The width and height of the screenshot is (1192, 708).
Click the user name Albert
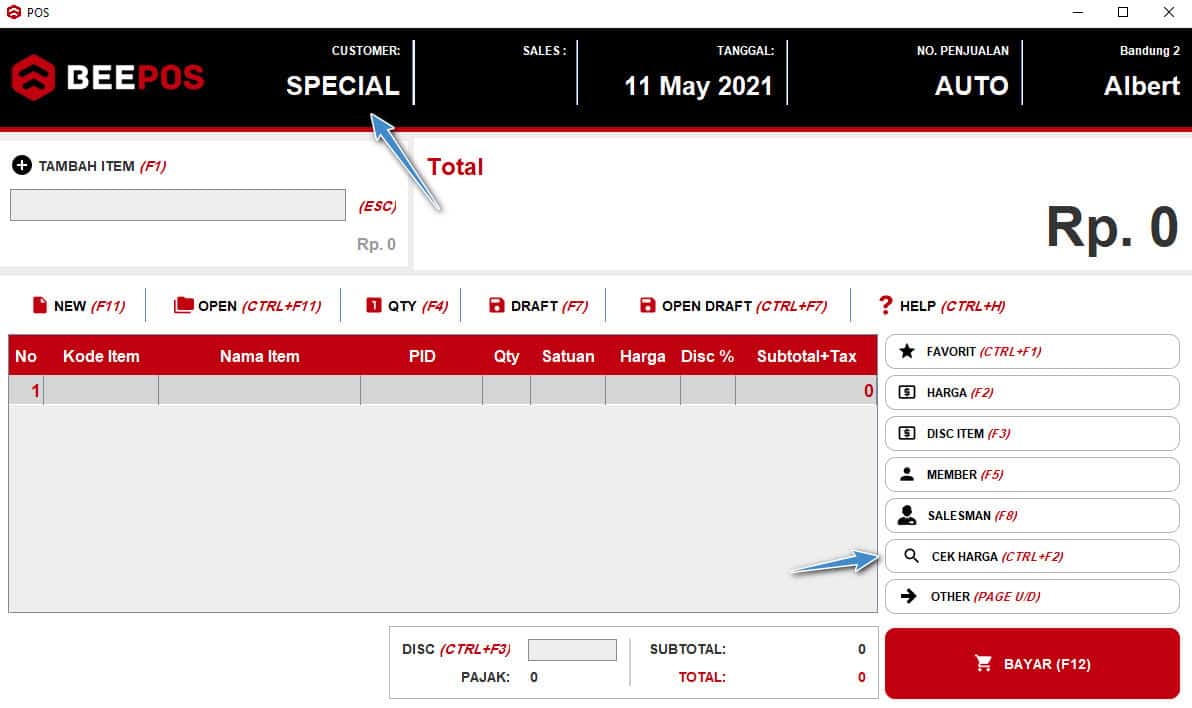click(x=1142, y=86)
